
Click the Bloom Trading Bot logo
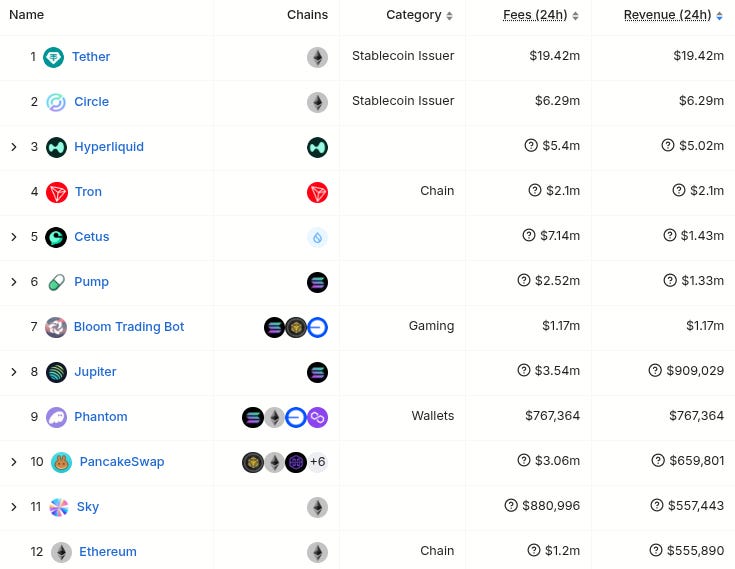point(56,327)
